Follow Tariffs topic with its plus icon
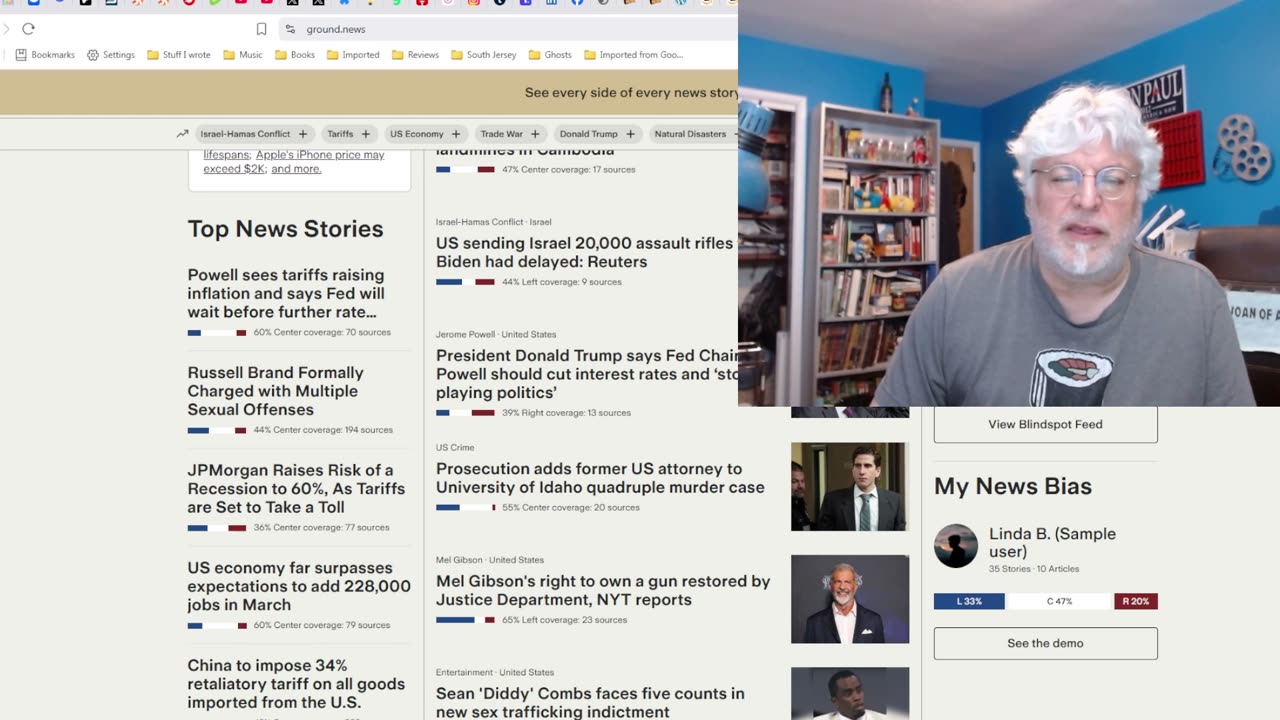Image resolution: width=1280 pixels, height=720 pixels. (365, 134)
